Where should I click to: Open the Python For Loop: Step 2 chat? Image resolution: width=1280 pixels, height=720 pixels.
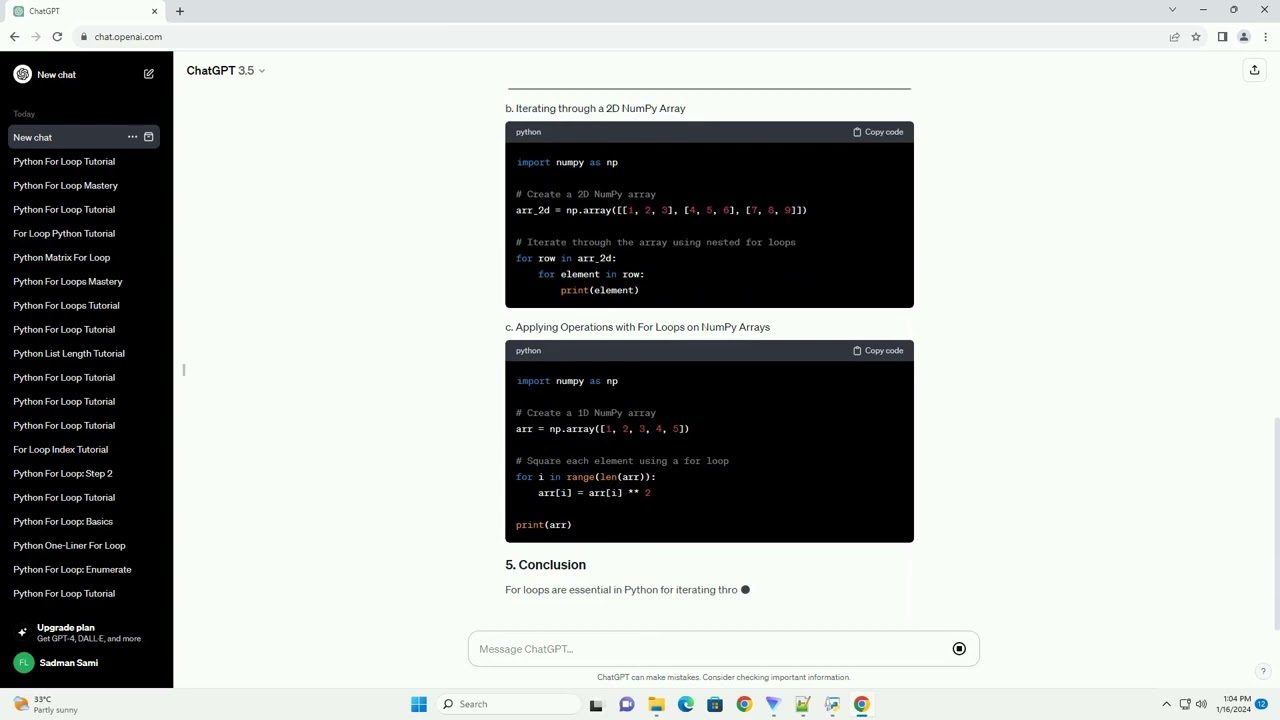(x=63, y=473)
